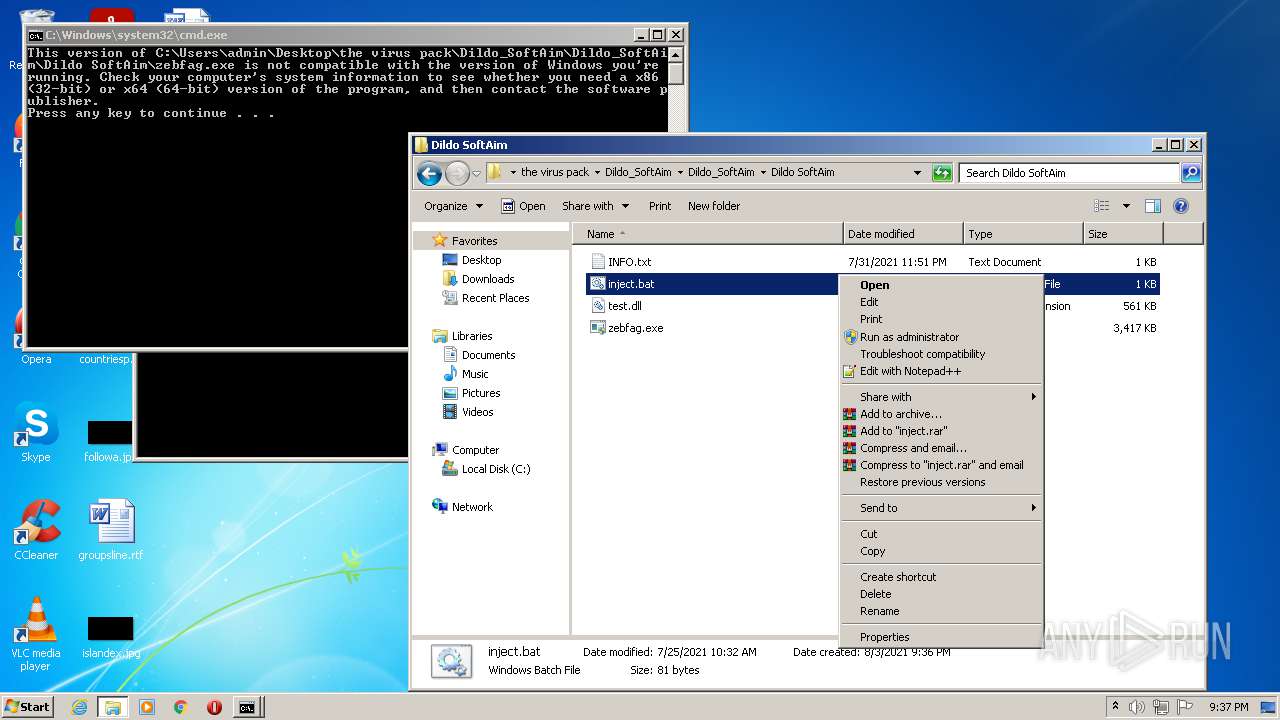Show hidden tray icons arrow
This screenshot has height=720, width=1280.
(x=1116, y=706)
